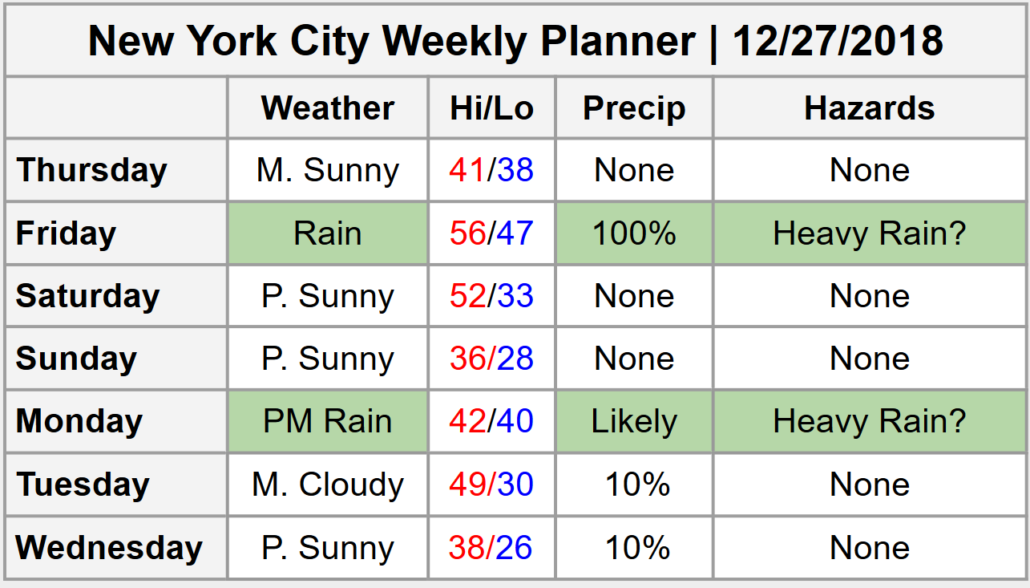1030x588 pixels.
Task: Click the Tuesday row label
Action: click(x=83, y=485)
